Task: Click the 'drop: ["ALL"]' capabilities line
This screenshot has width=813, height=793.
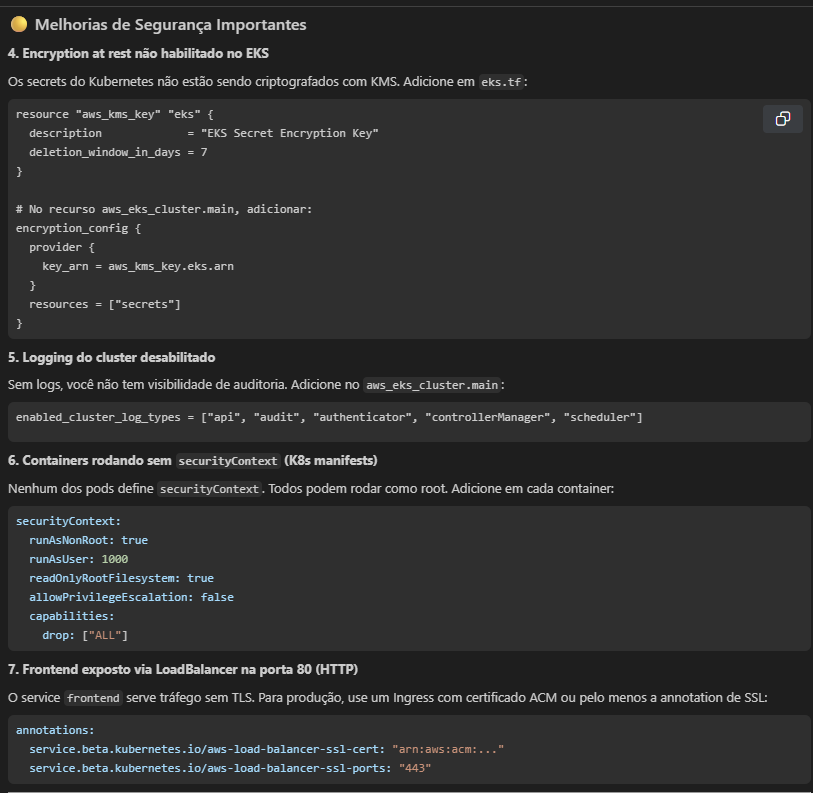Action: [85, 635]
